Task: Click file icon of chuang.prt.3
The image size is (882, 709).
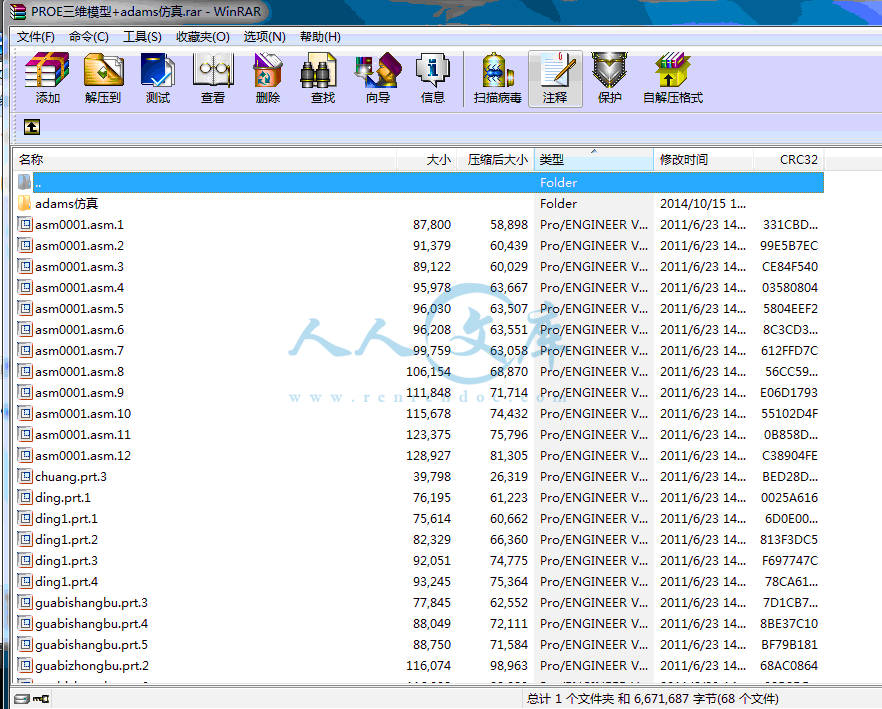Action: (x=25, y=477)
